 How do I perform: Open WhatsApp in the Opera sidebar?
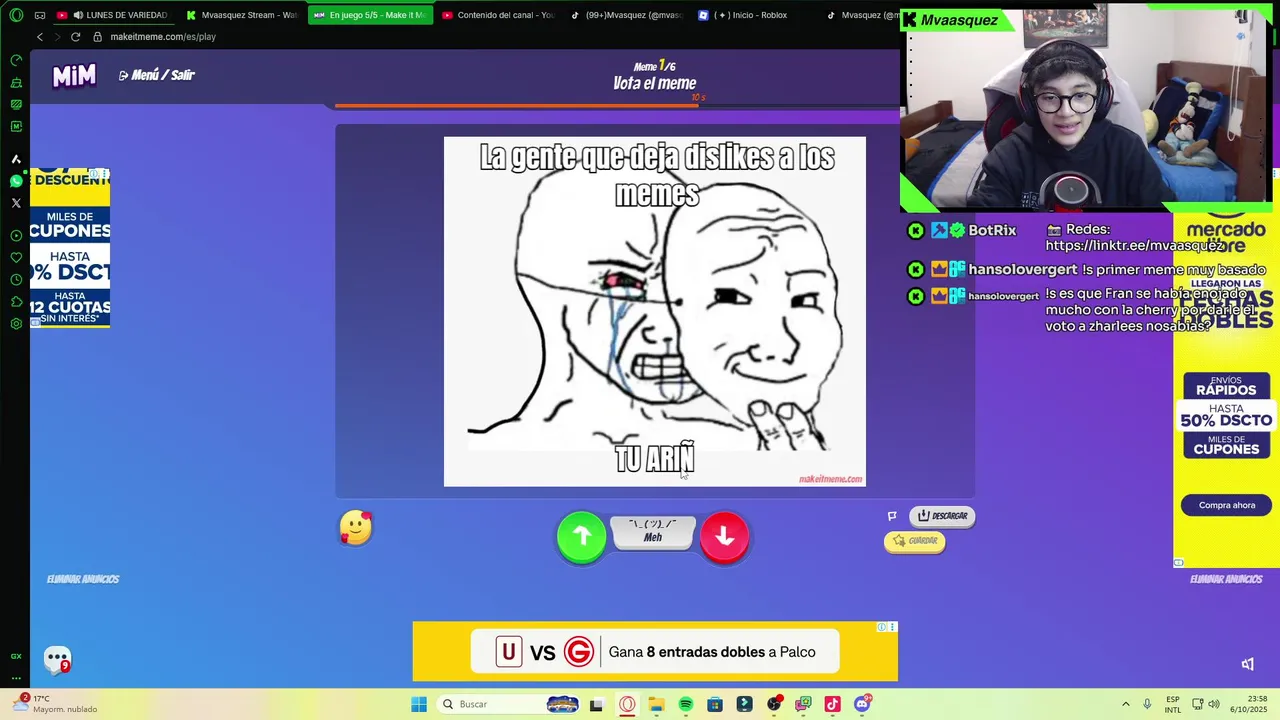(16, 181)
